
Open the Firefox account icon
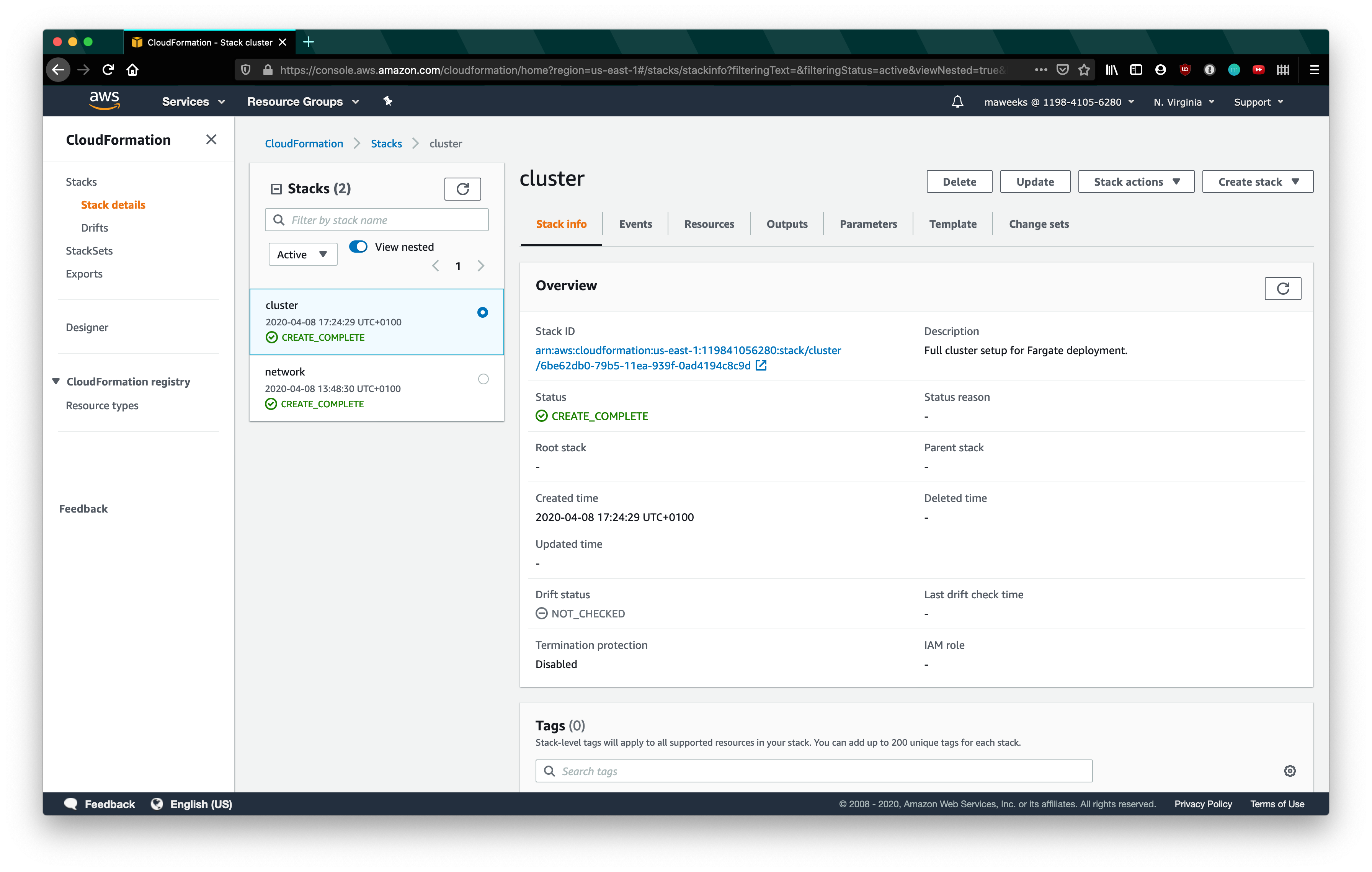click(x=1160, y=70)
